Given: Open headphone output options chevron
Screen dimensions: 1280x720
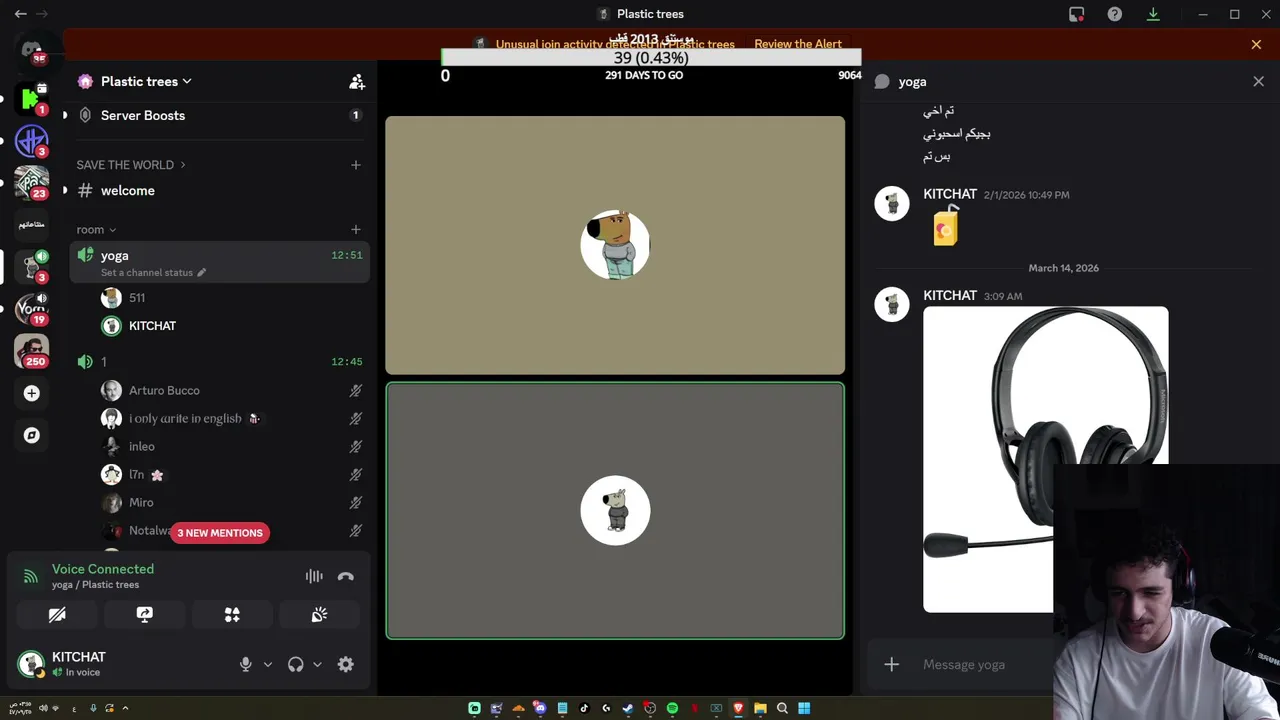Looking at the screenshot, I should coord(317,664).
